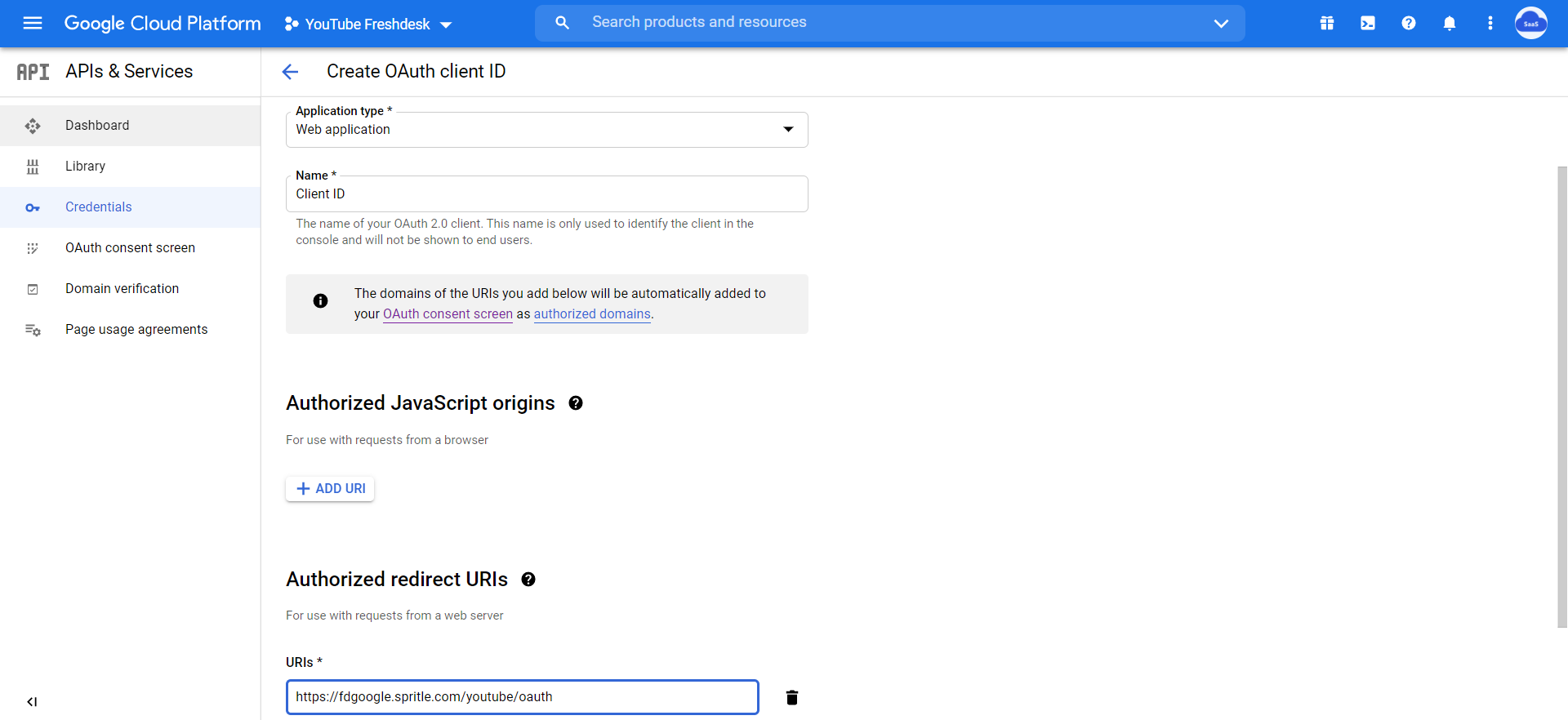Open the YouTube Freshdesk project selector

tap(368, 24)
